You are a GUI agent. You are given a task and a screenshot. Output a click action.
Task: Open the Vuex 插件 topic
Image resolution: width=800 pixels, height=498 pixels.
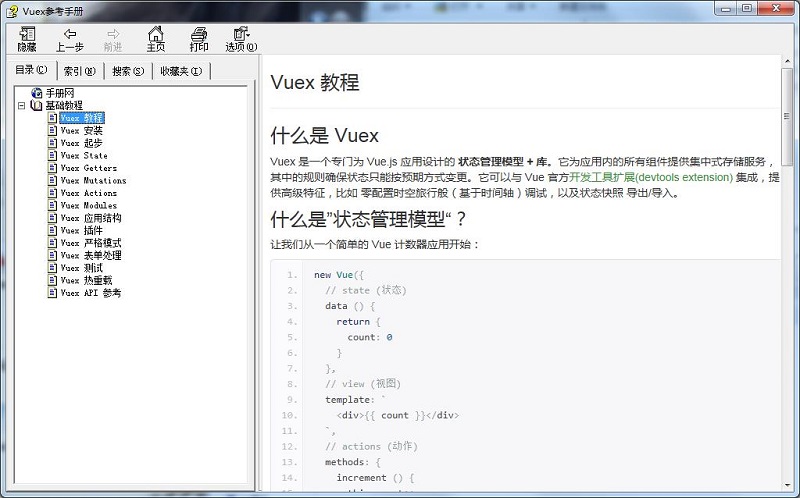click(x=82, y=230)
